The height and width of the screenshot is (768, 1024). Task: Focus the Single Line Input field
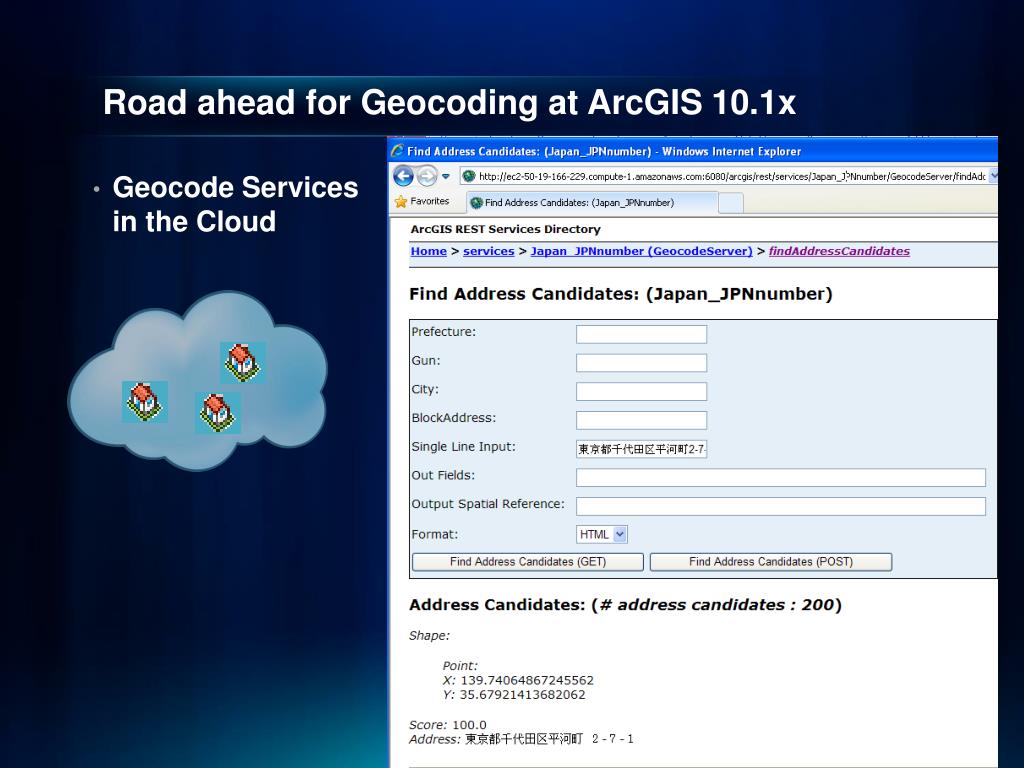[x=641, y=449]
